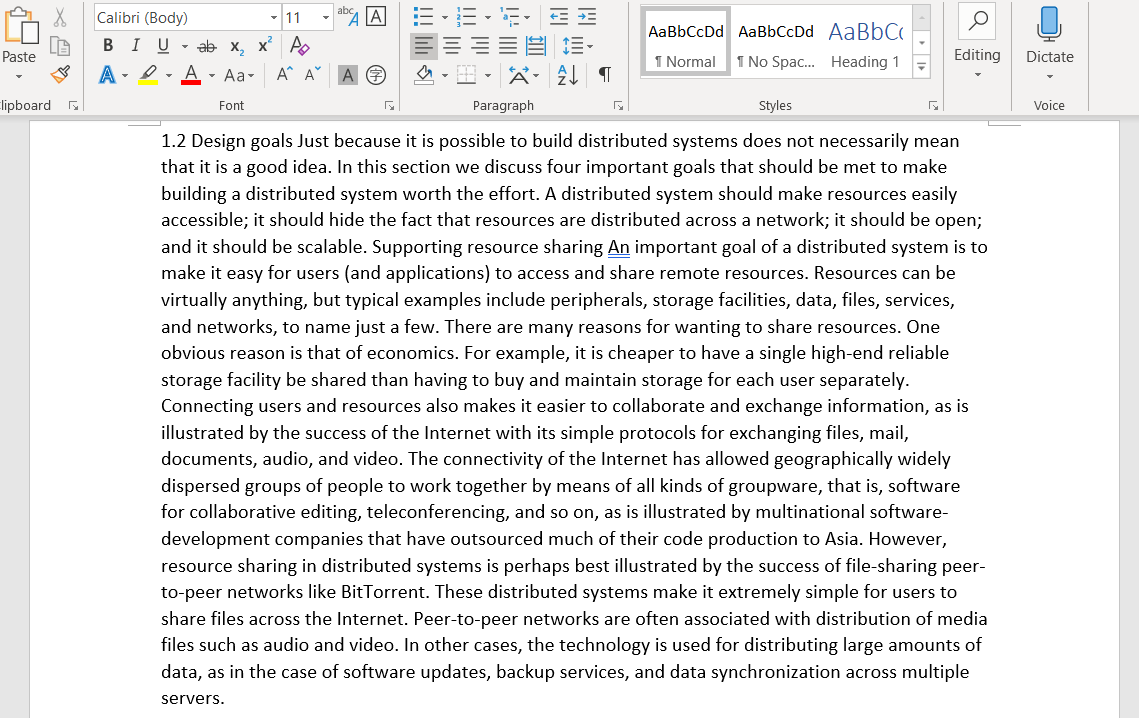The image size is (1139, 718).
Task: Open the Paragraph dialog launcher
Action: point(618,106)
